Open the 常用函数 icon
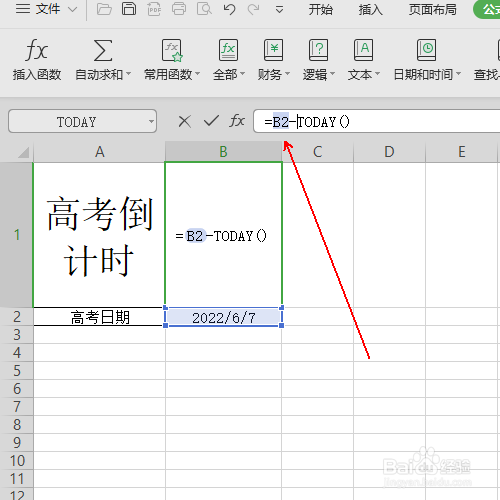This screenshot has width=500, height=500. (x=172, y=50)
